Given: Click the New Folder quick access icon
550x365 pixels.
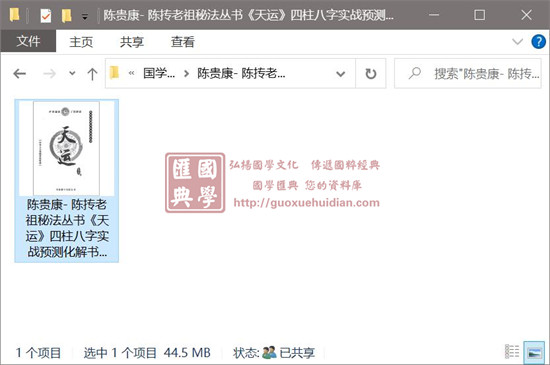Looking at the screenshot, I should (x=66, y=15).
